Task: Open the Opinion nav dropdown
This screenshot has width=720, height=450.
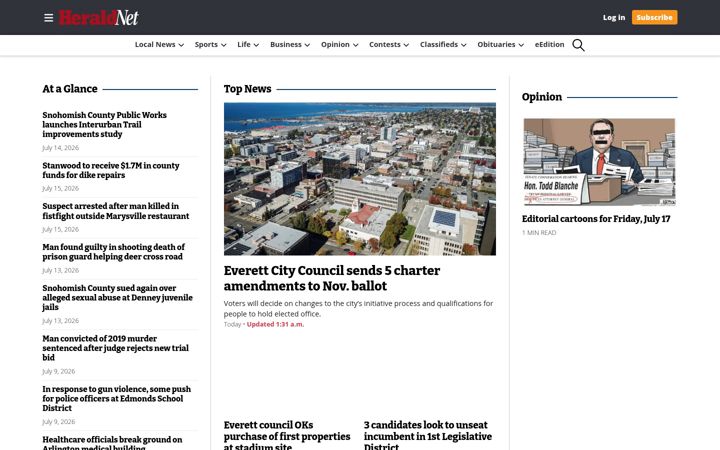Action: click(339, 45)
